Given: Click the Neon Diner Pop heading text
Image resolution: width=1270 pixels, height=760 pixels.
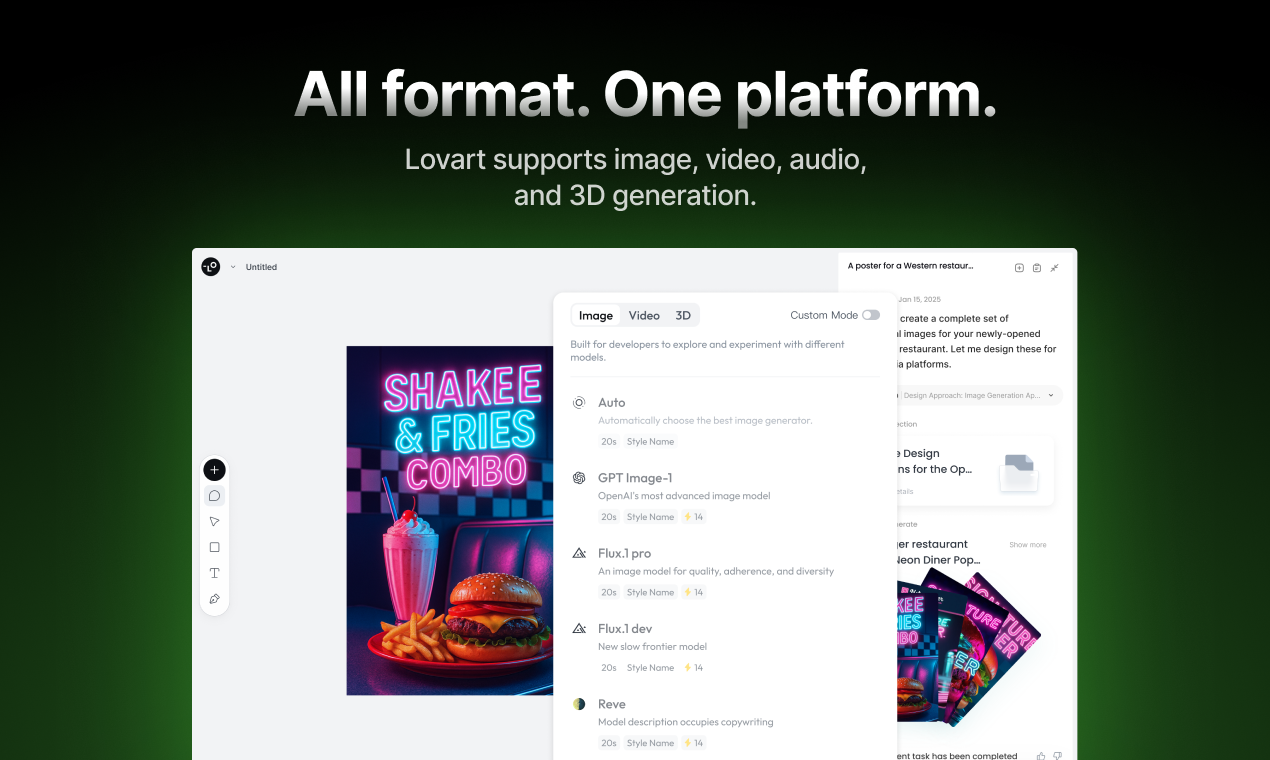Looking at the screenshot, I should tap(941, 560).
